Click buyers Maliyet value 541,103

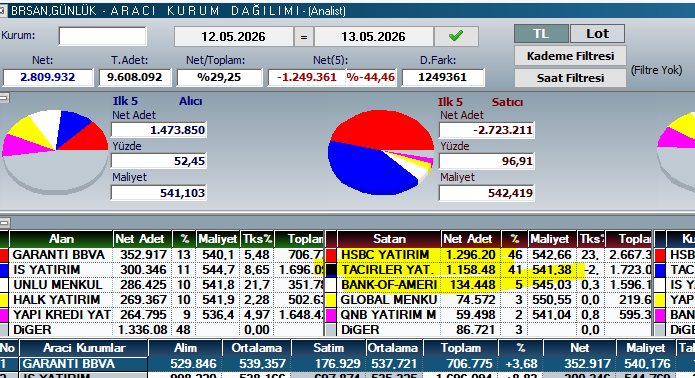click(159, 193)
